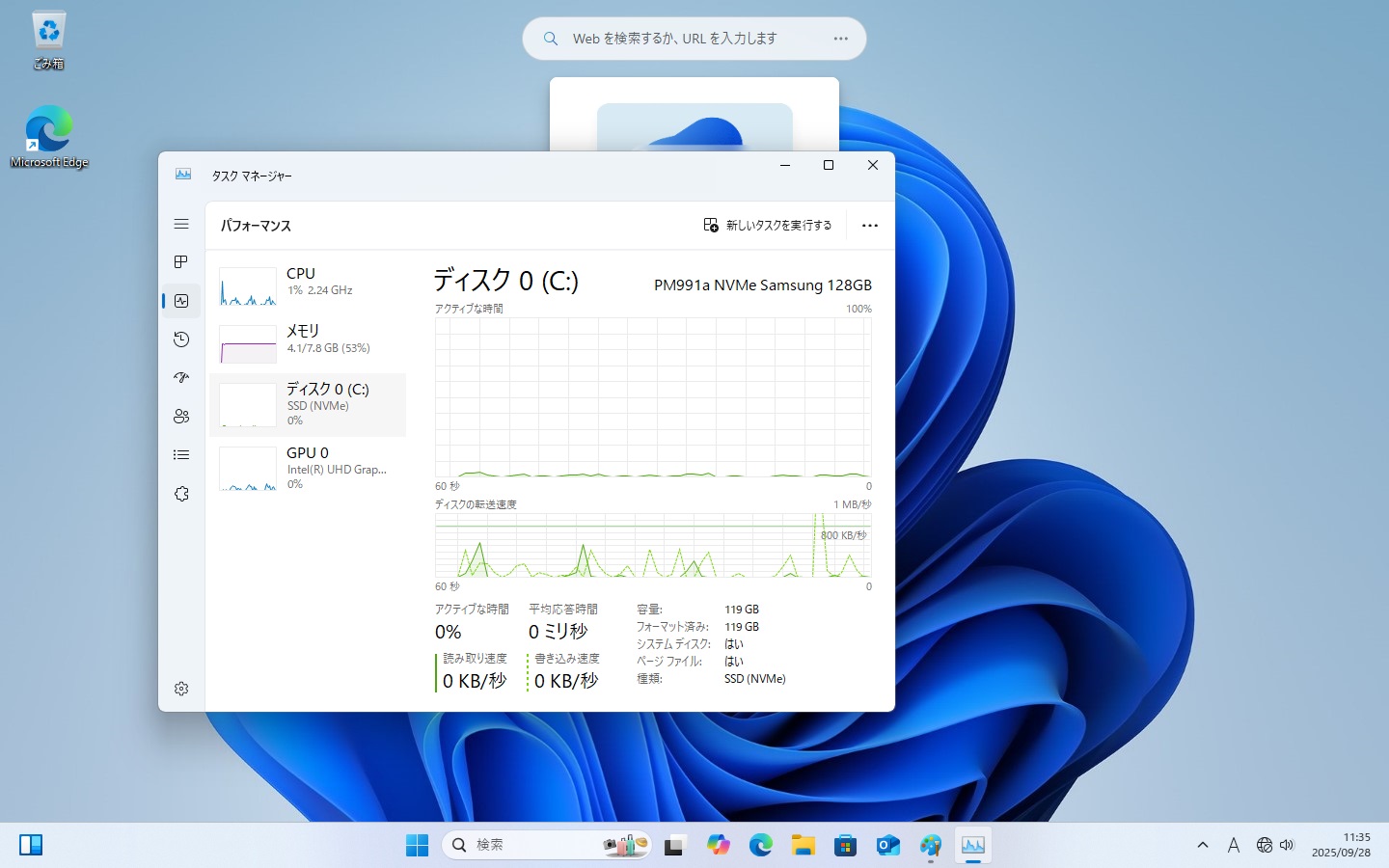Open the Details list icon

click(x=181, y=455)
